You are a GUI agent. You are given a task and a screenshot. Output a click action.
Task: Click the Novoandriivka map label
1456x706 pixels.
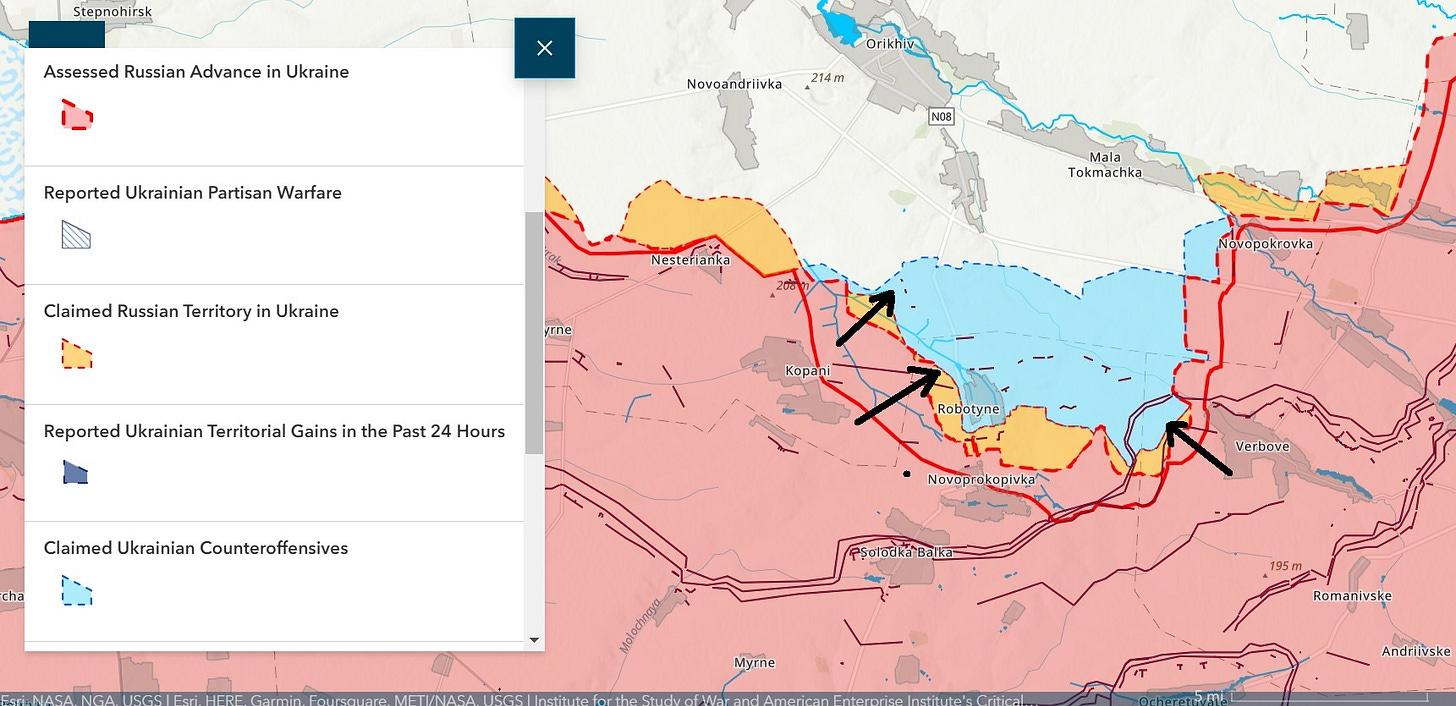coord(734,84)
